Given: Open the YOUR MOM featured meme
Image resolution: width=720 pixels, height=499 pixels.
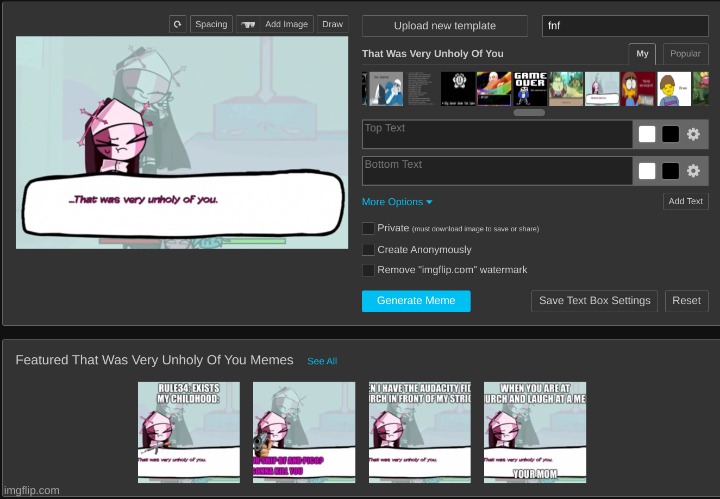Looking at the screenshot, I should pyautogui.click(x=535, y=432).
